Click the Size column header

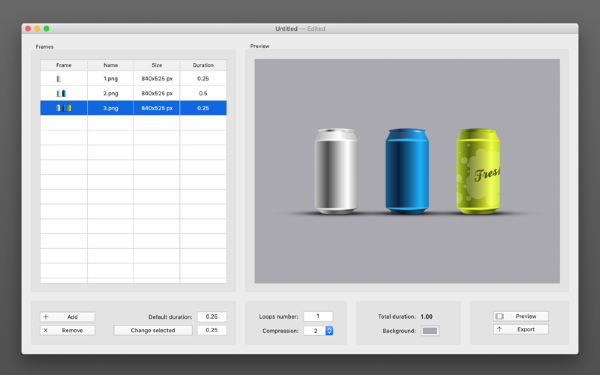click(157, 65)
